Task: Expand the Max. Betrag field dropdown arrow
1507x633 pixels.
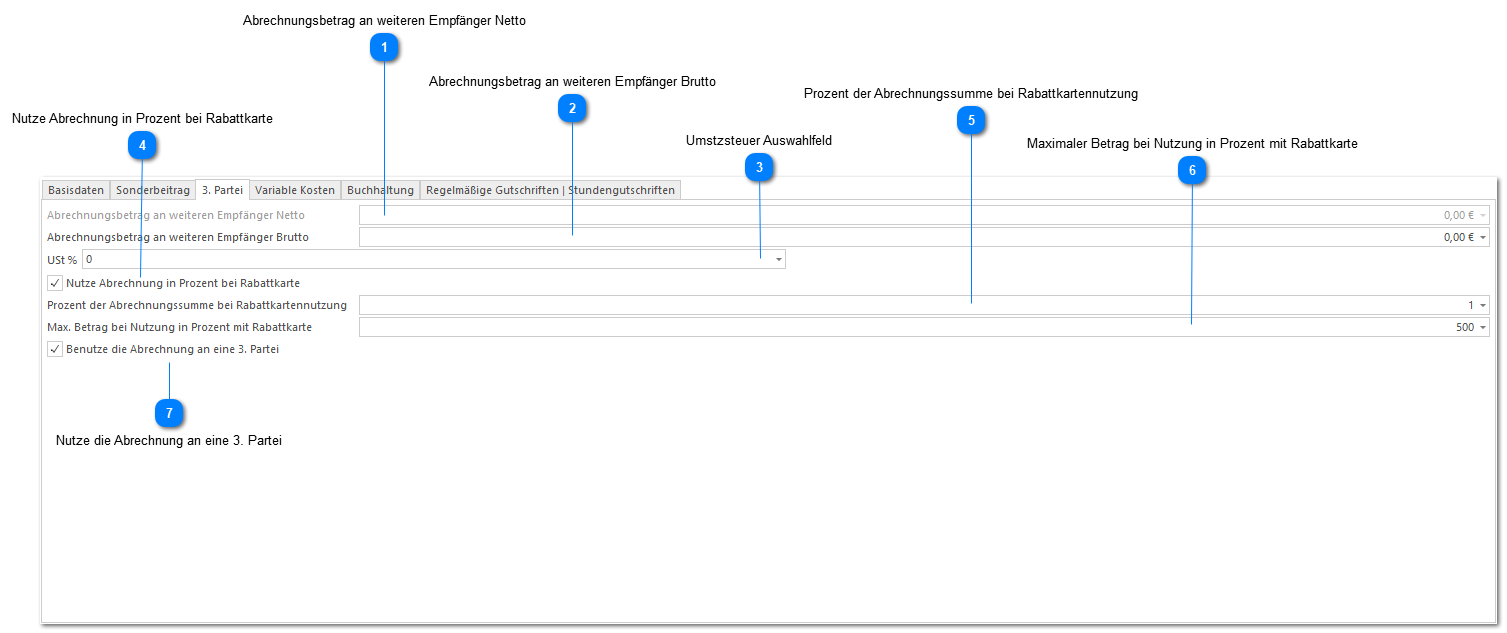Action: (1482, 327)
